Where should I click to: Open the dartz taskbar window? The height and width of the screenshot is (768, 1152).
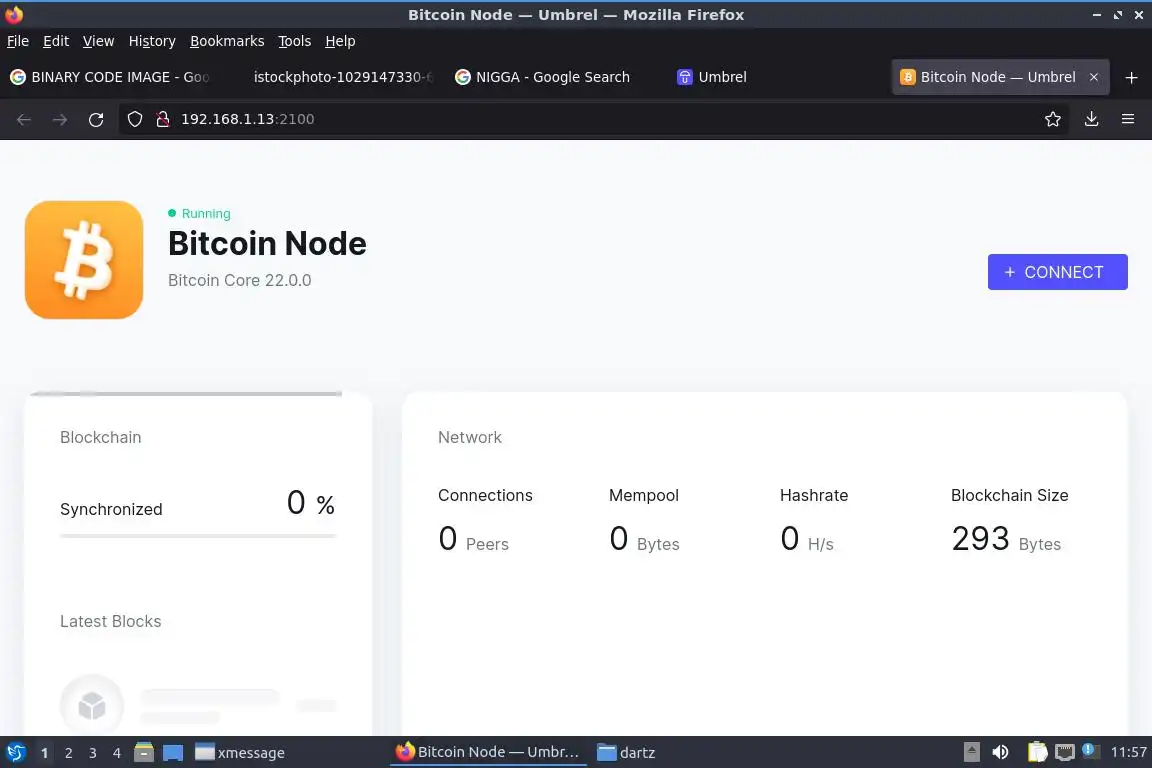[627, 753]
